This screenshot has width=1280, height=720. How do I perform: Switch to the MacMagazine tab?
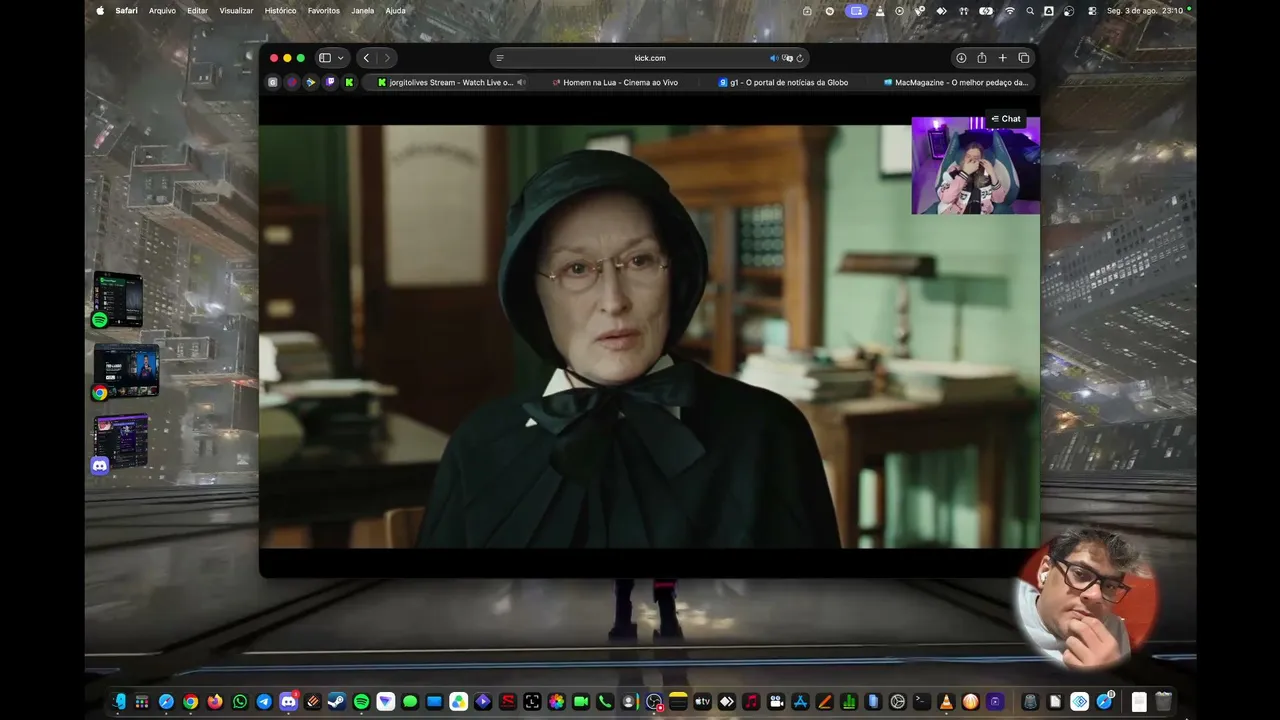click(954, 82)
